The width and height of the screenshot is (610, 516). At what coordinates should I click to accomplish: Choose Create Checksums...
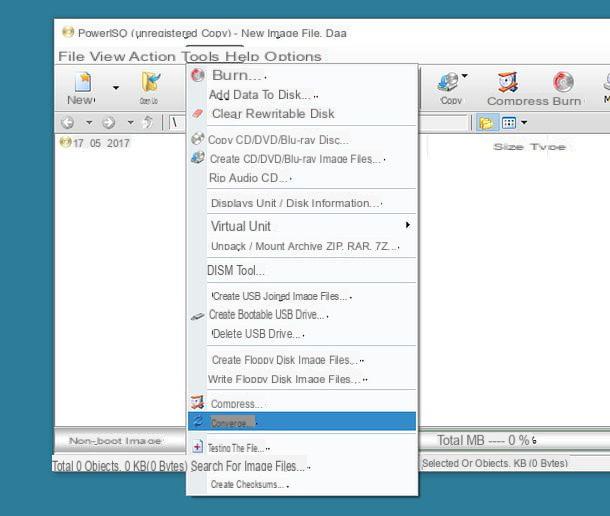tap(302, 484)
